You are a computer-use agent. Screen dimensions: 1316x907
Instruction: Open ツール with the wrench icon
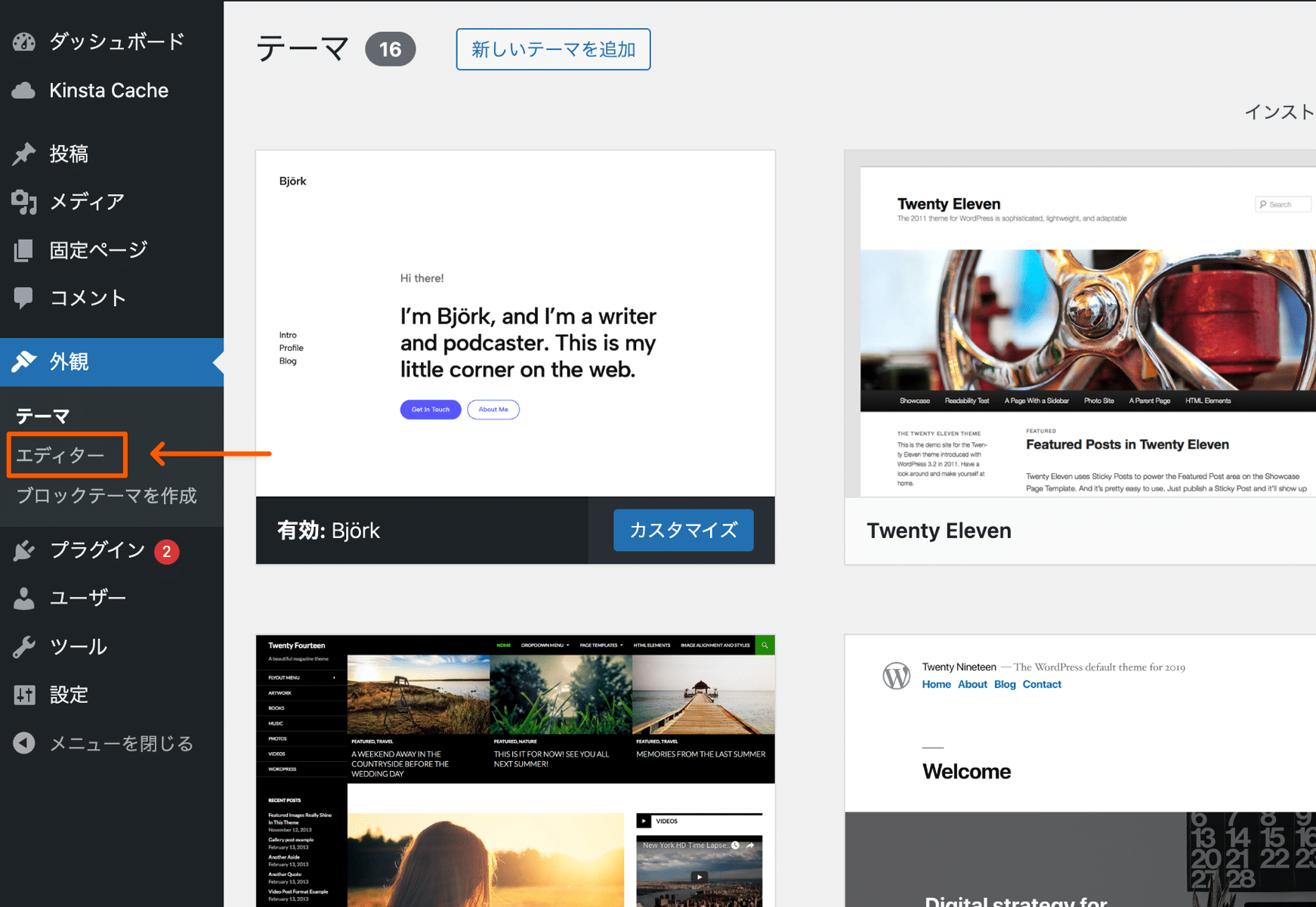coord(24,646)
